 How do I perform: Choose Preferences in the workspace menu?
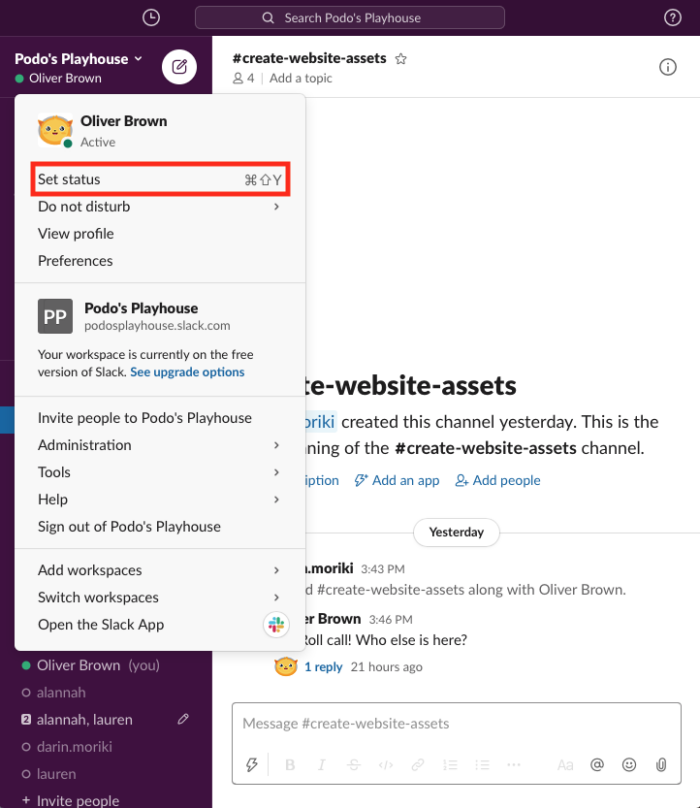click(x=76, y=261)
